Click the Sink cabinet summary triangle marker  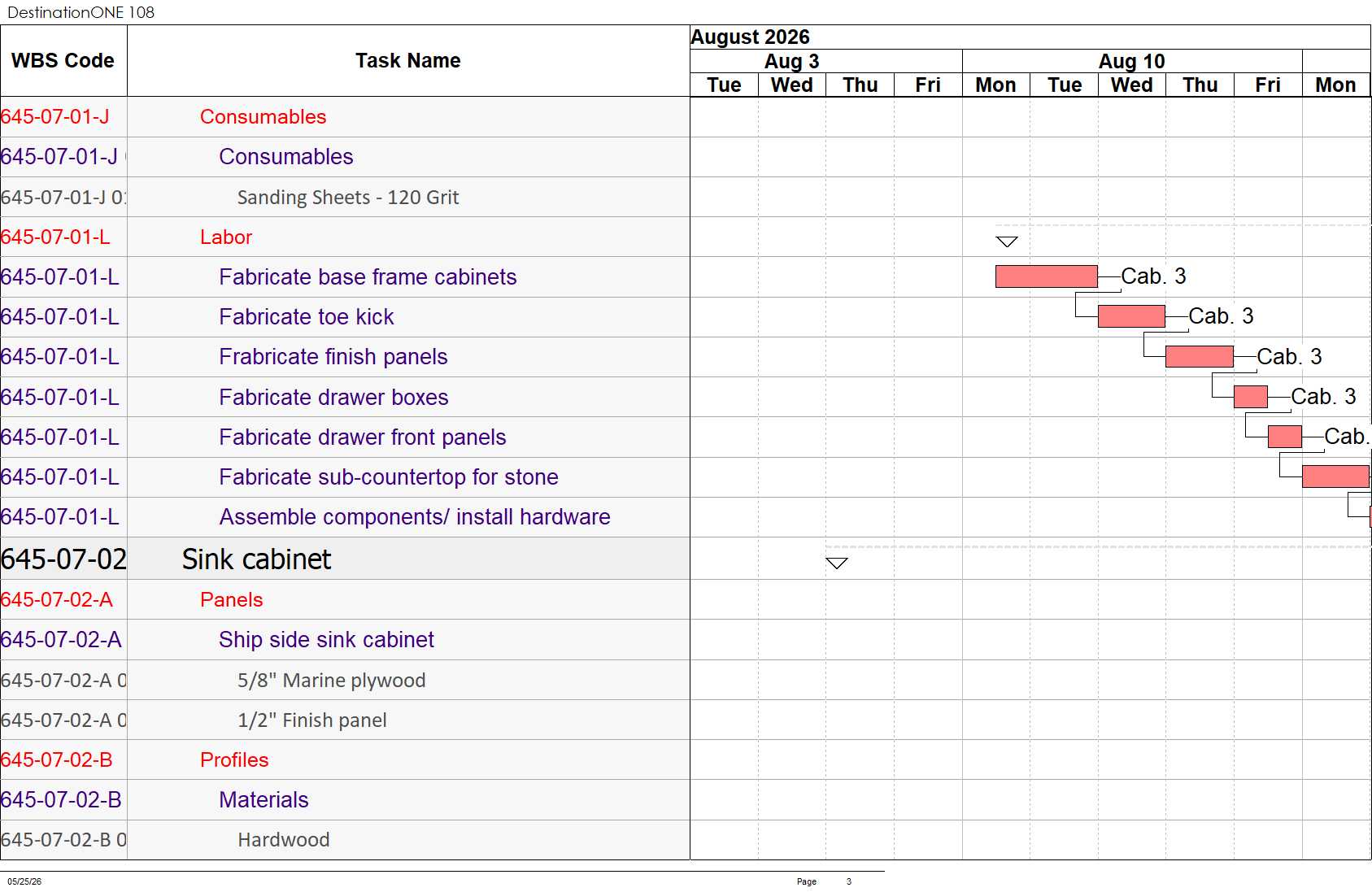pos(837,563)
